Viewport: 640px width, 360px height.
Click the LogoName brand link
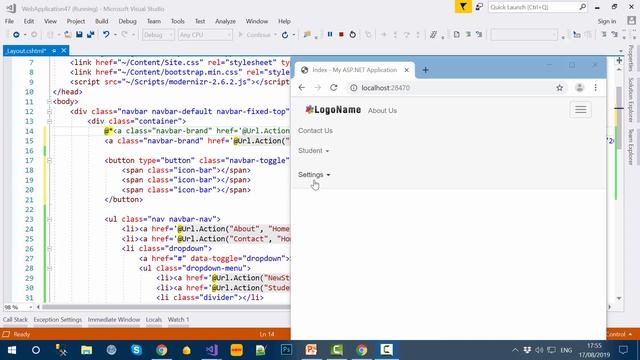(x=333, y=110)
